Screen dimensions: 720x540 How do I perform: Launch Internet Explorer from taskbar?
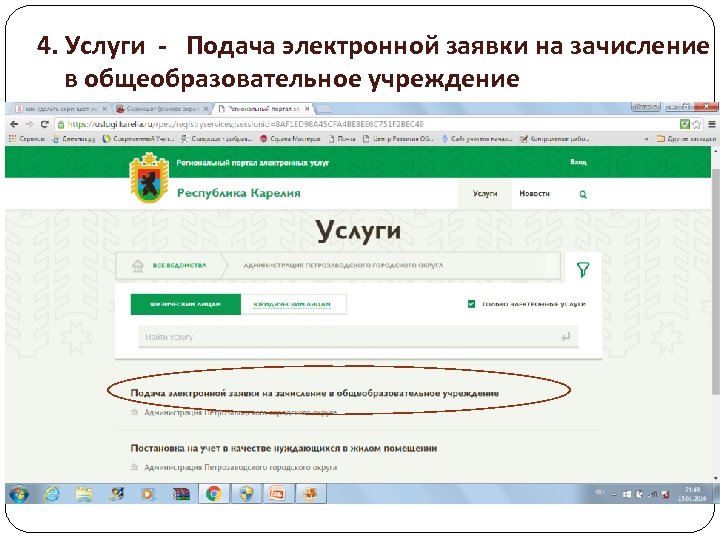52,494
